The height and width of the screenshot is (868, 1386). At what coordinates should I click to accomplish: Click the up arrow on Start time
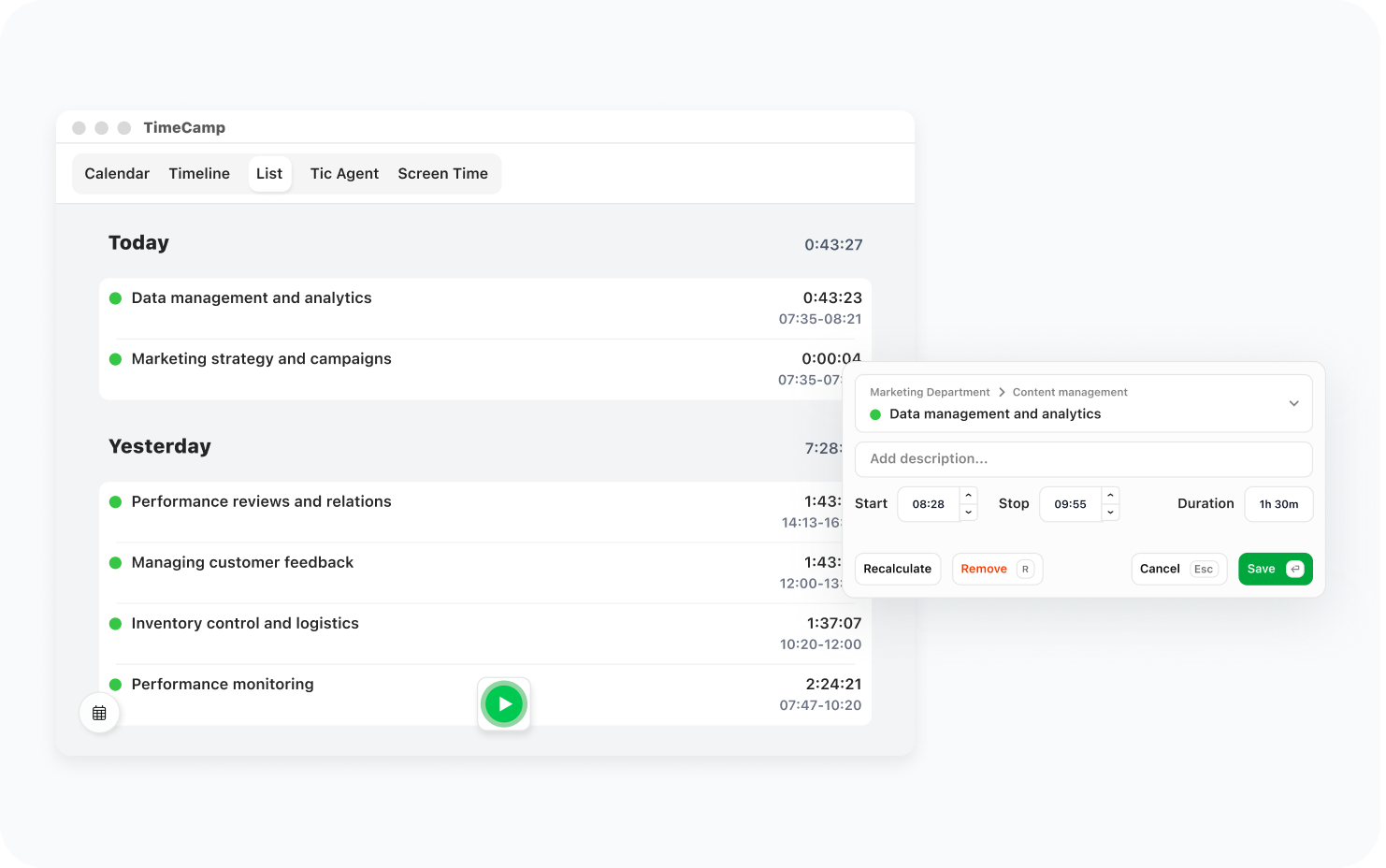coord(969,496)
